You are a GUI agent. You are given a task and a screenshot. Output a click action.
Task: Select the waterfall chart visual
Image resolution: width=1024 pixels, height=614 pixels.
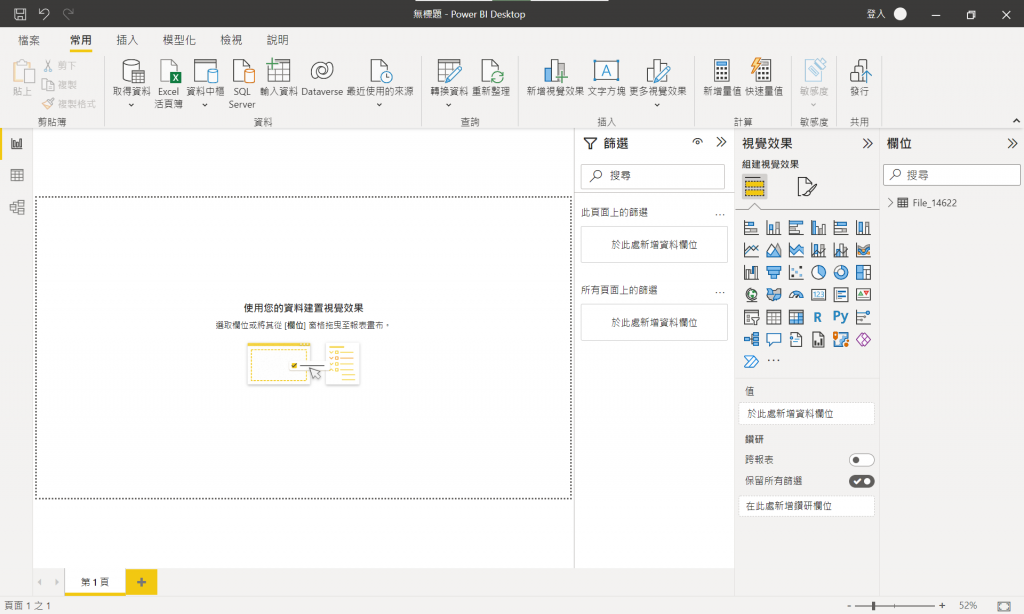751,272
